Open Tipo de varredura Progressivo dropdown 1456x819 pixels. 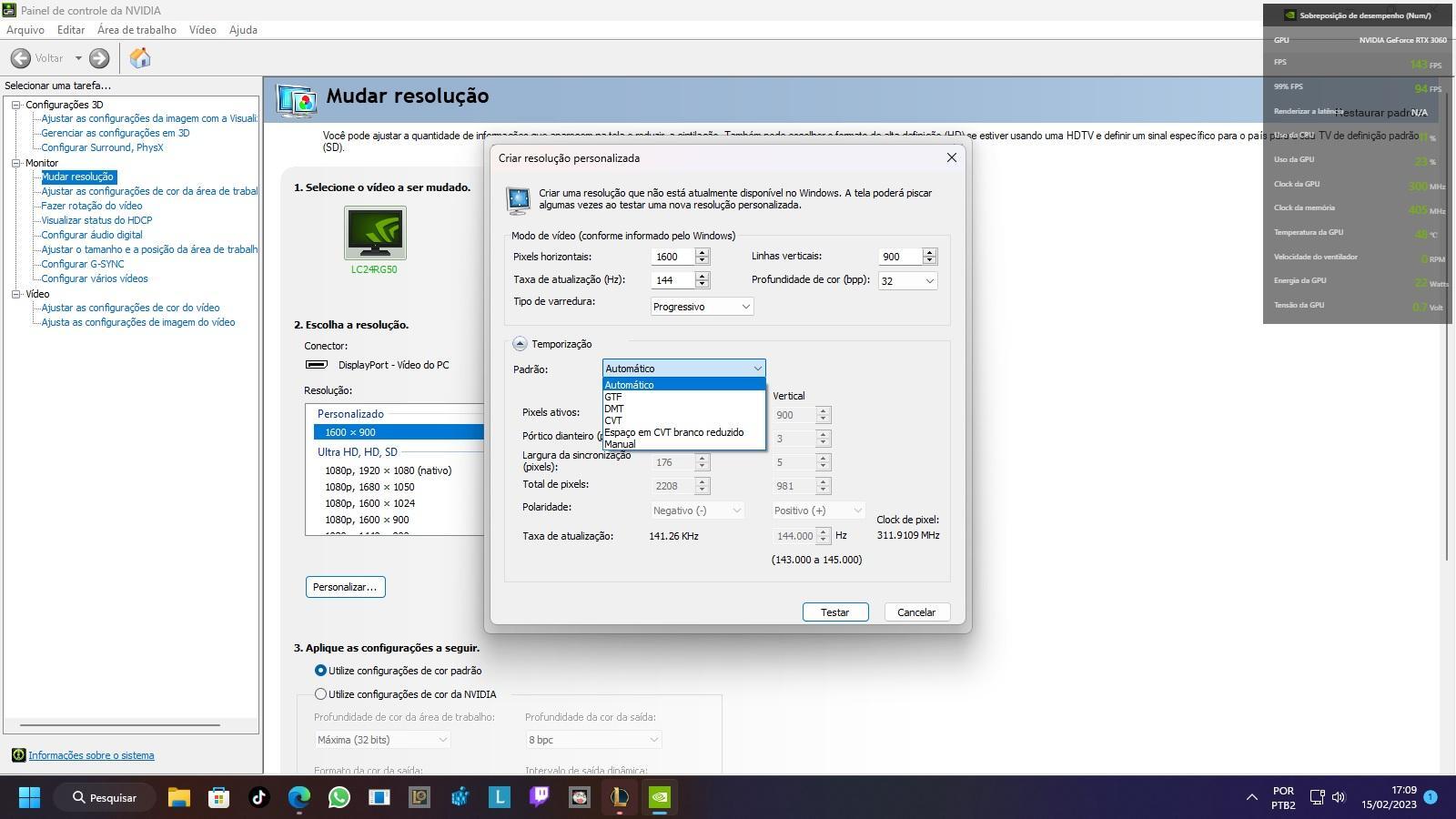tap(702, 307)
